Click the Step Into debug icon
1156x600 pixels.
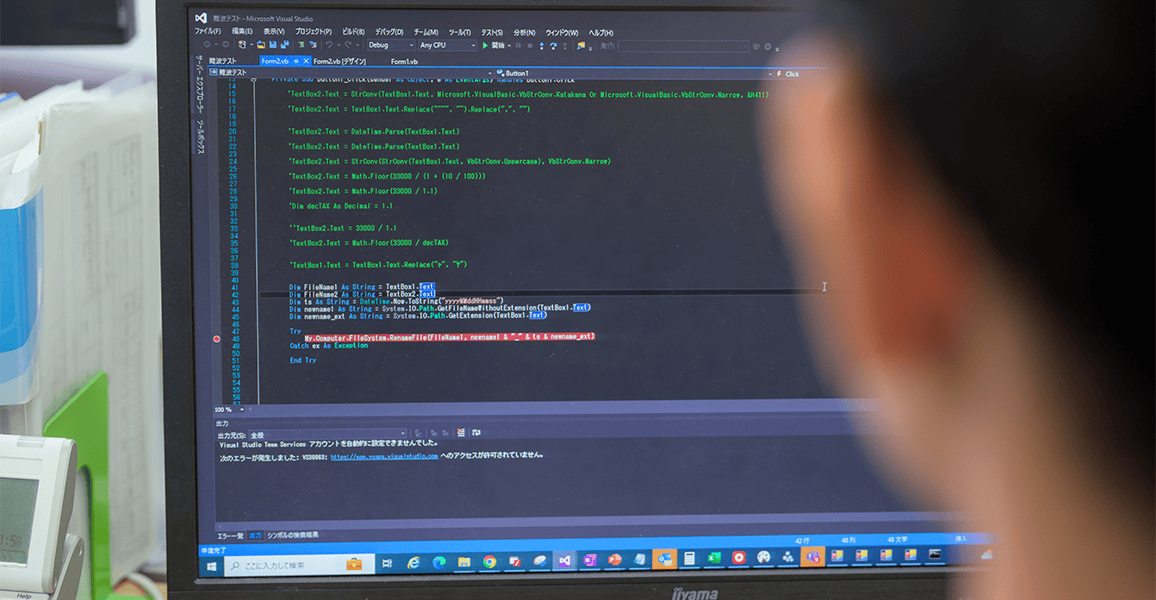coord(542,46)
